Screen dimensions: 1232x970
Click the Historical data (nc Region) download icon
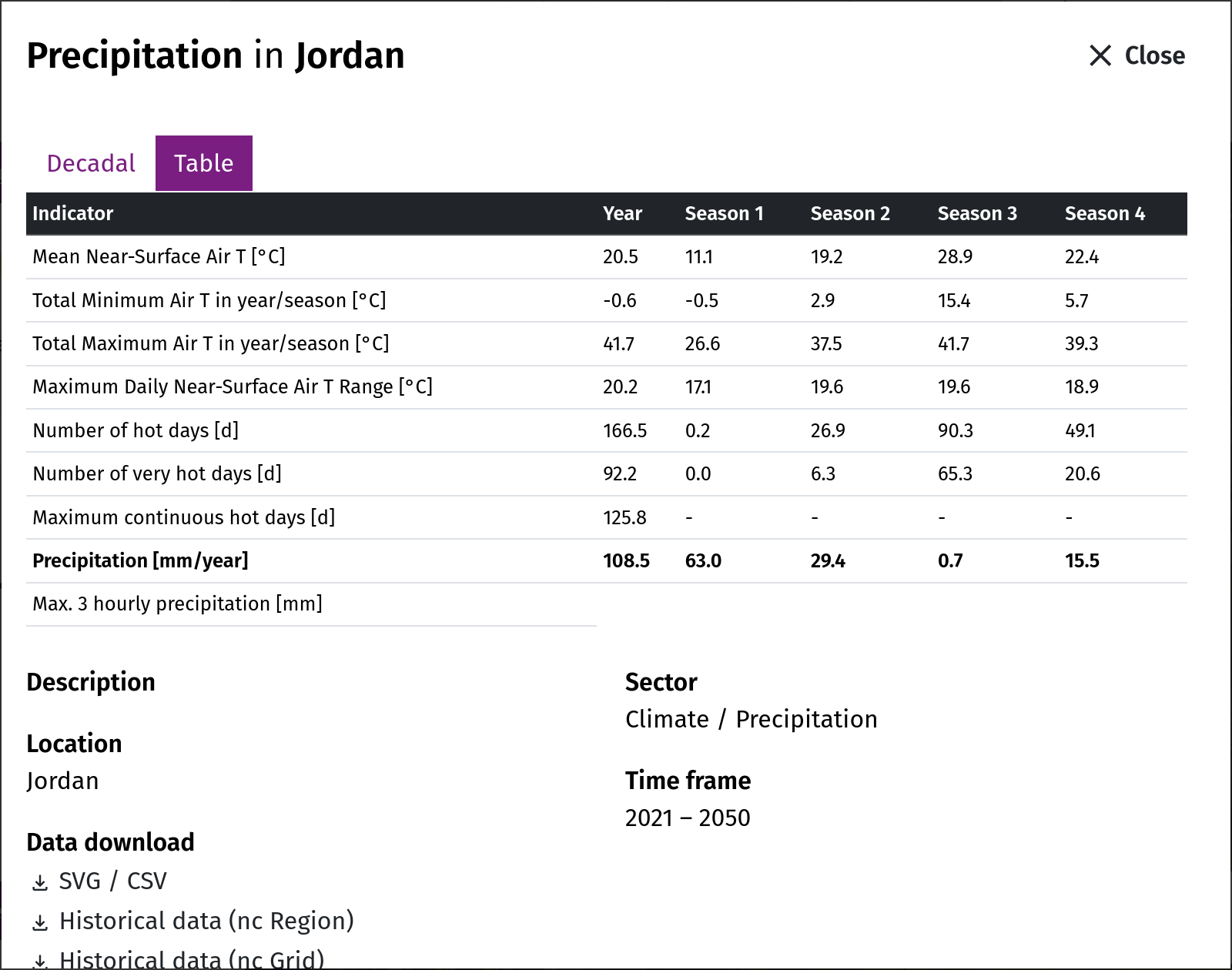(40, 922)
